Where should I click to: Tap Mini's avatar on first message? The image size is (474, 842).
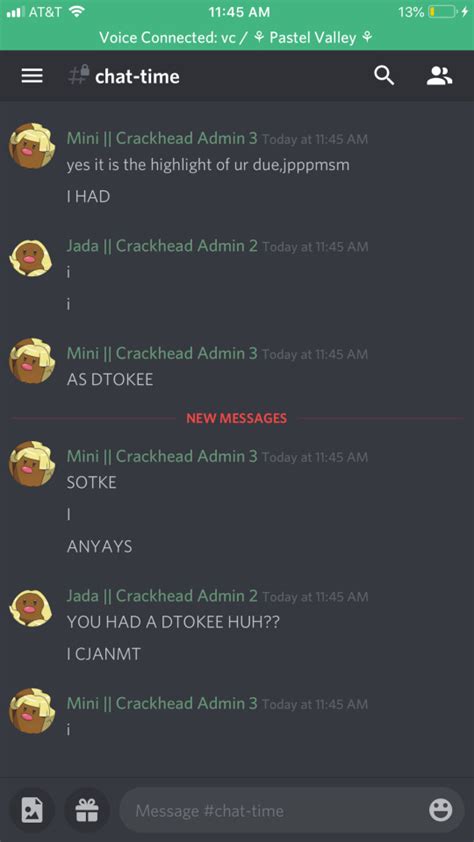pyautogui.click(x=32, y=146)
